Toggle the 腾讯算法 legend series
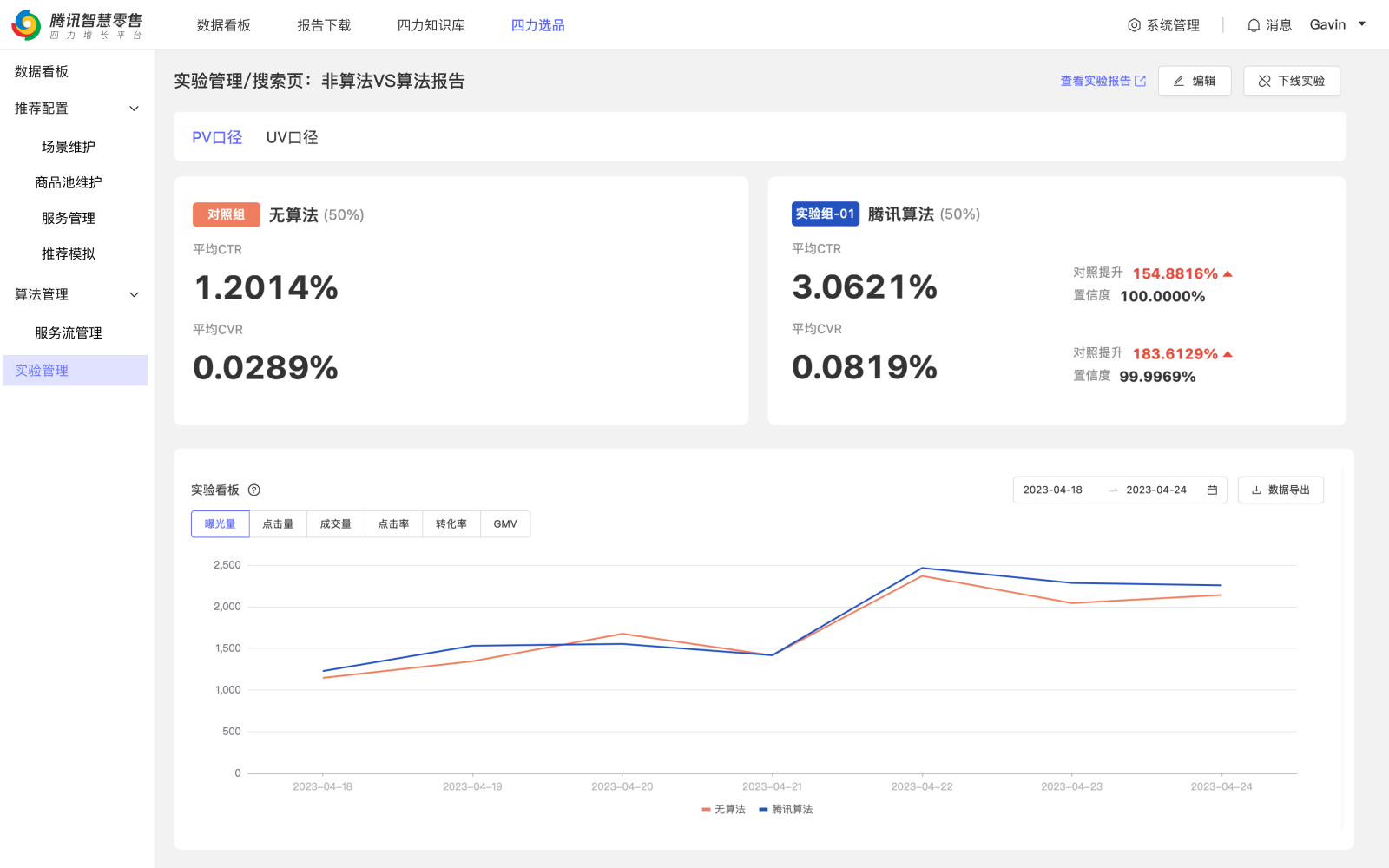 786,809
